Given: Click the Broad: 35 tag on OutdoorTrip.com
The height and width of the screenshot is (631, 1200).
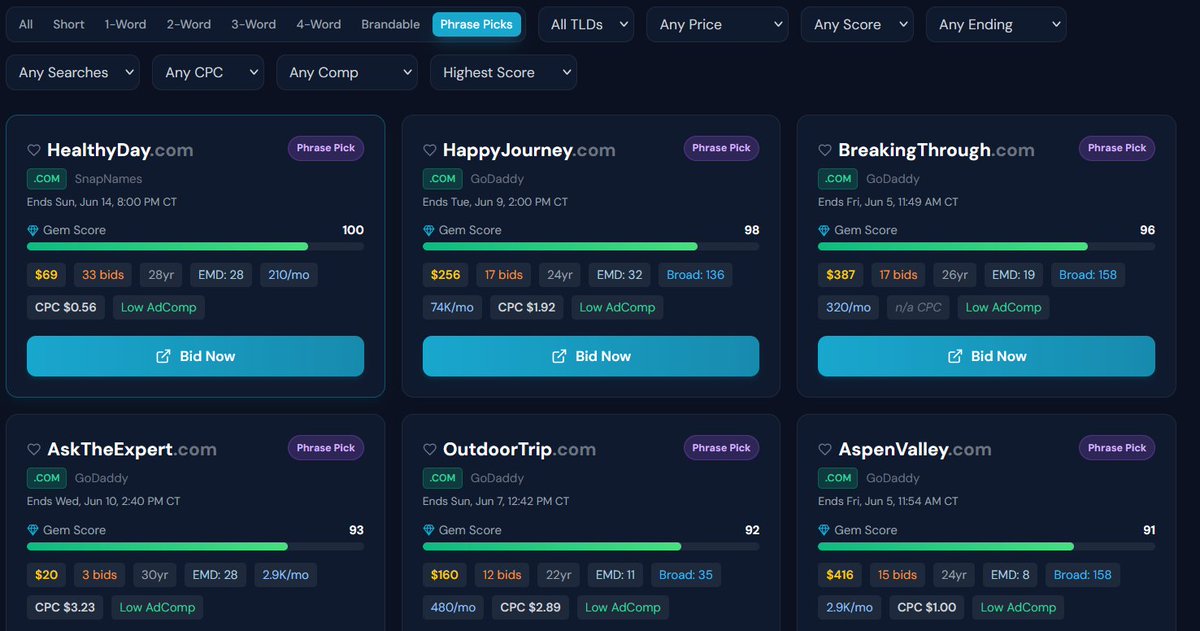Looking at the screenshot, I should click(x=685, y=575).
